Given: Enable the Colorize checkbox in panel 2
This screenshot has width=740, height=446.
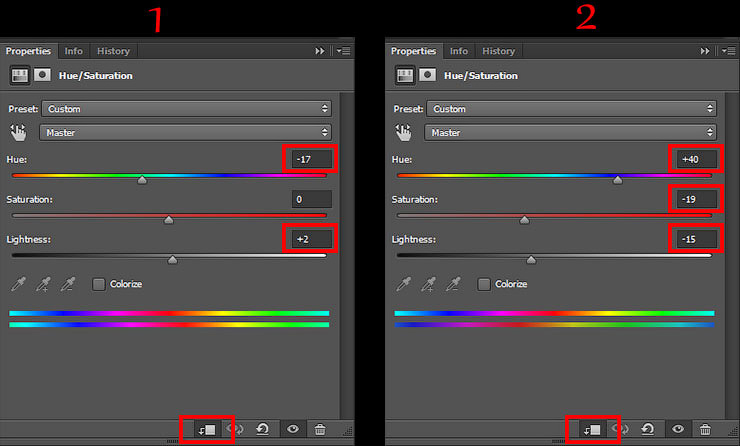Looking at the screenshot, I should [x=484, y=284].
